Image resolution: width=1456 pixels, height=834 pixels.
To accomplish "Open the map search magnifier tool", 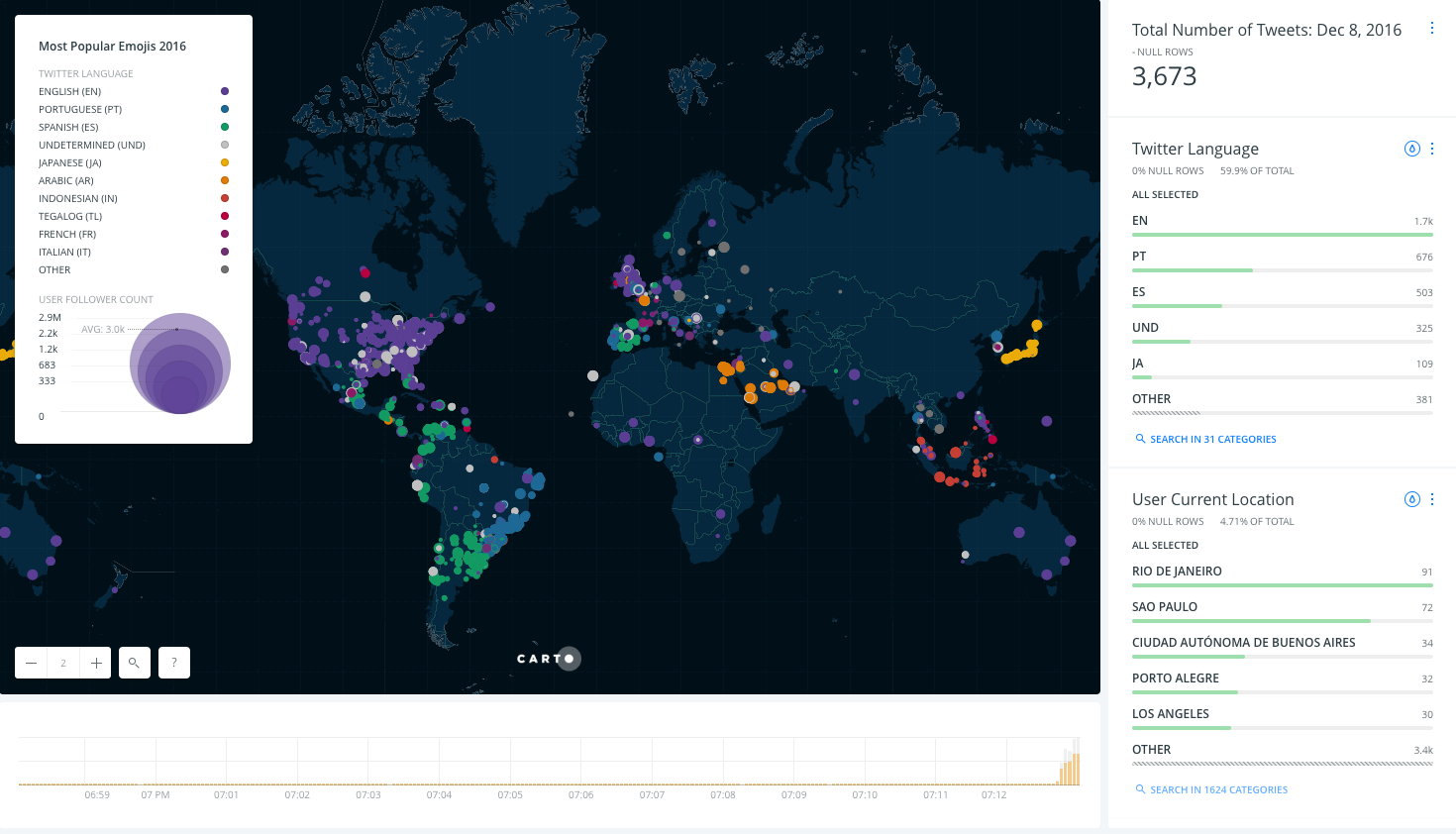I will point(135,663).
